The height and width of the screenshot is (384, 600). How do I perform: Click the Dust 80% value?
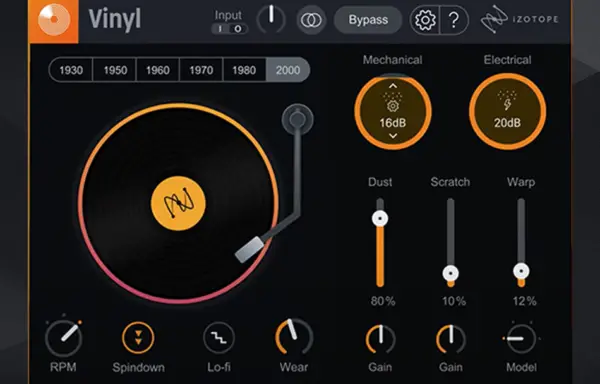383,301
